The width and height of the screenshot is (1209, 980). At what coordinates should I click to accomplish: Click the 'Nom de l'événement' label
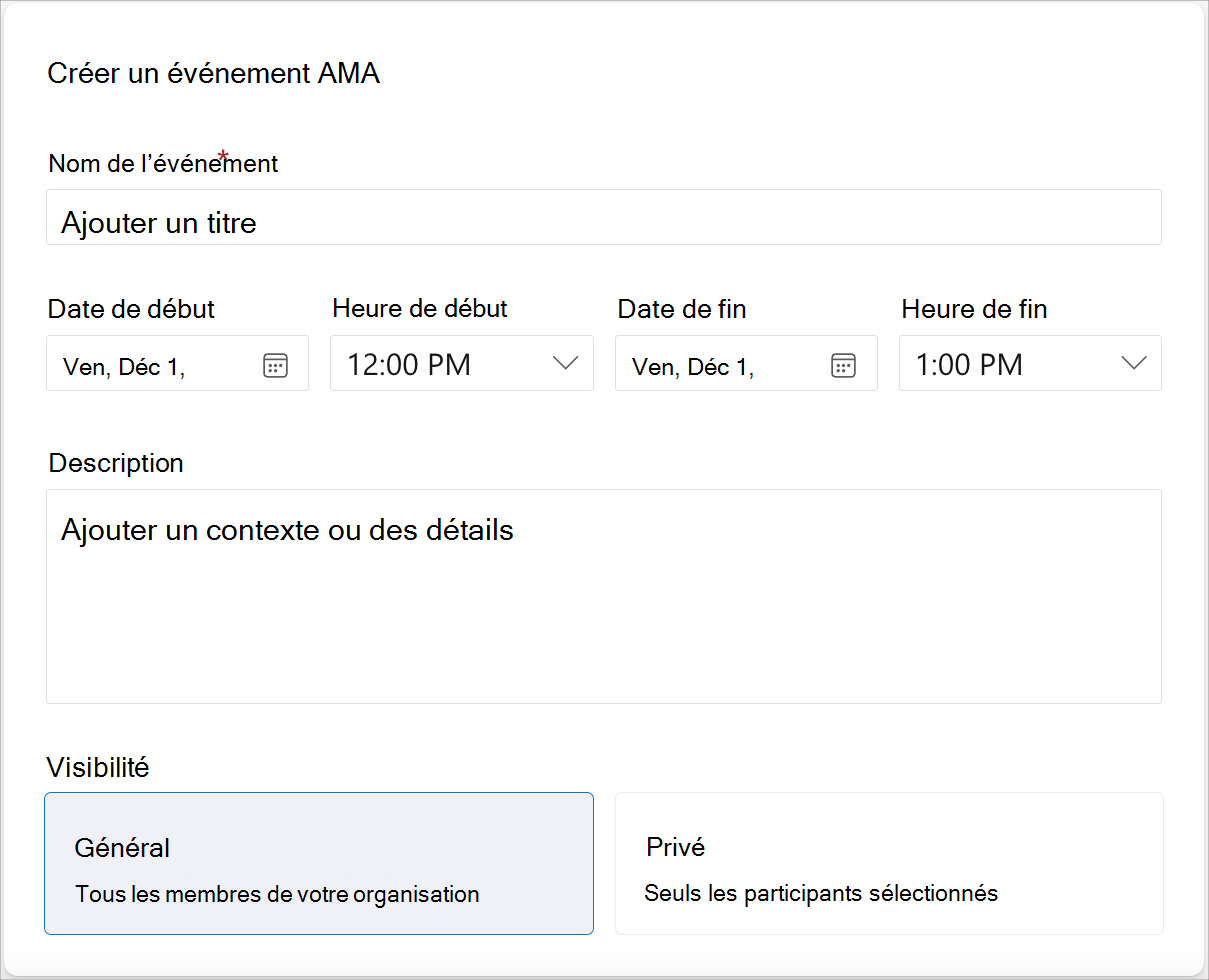coord(163,163)
